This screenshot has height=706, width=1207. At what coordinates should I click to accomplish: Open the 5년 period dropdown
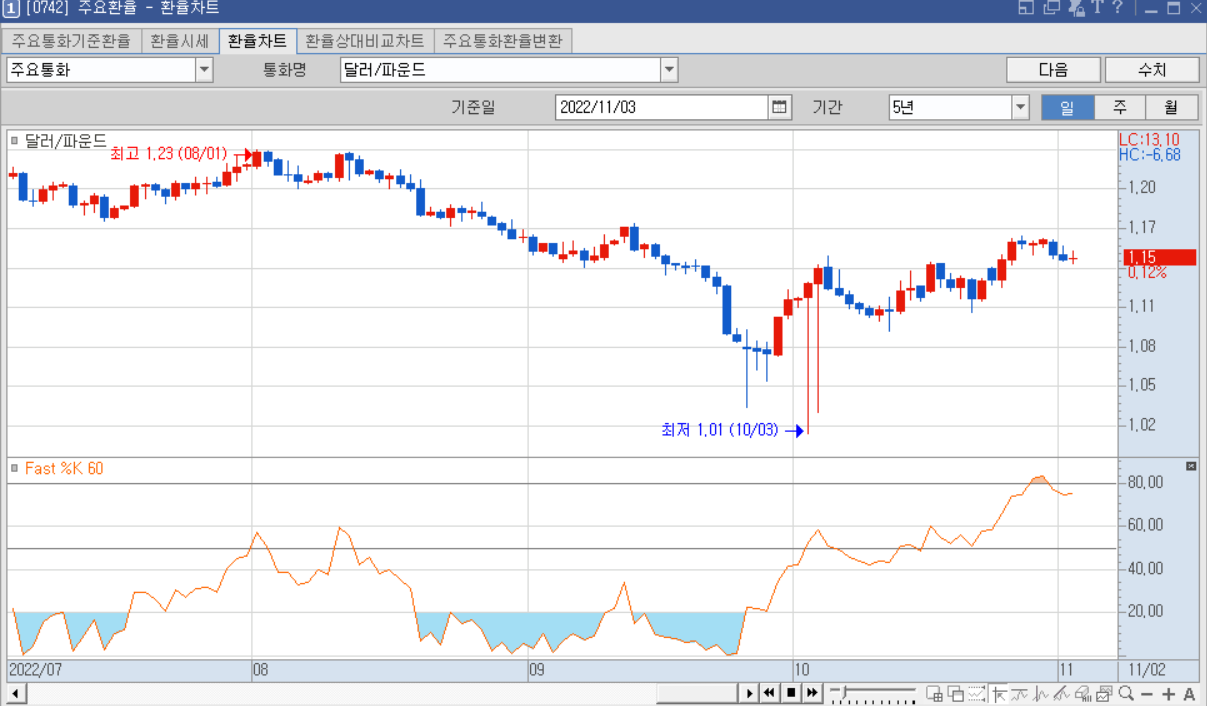(x=1020, y=107)
